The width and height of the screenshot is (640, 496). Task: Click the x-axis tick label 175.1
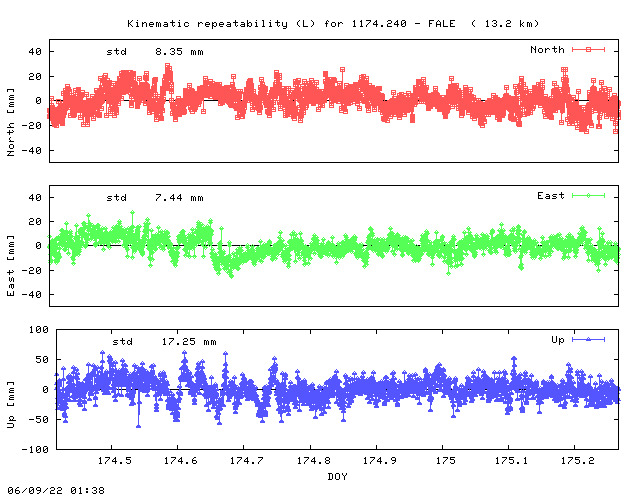[511, 460]
